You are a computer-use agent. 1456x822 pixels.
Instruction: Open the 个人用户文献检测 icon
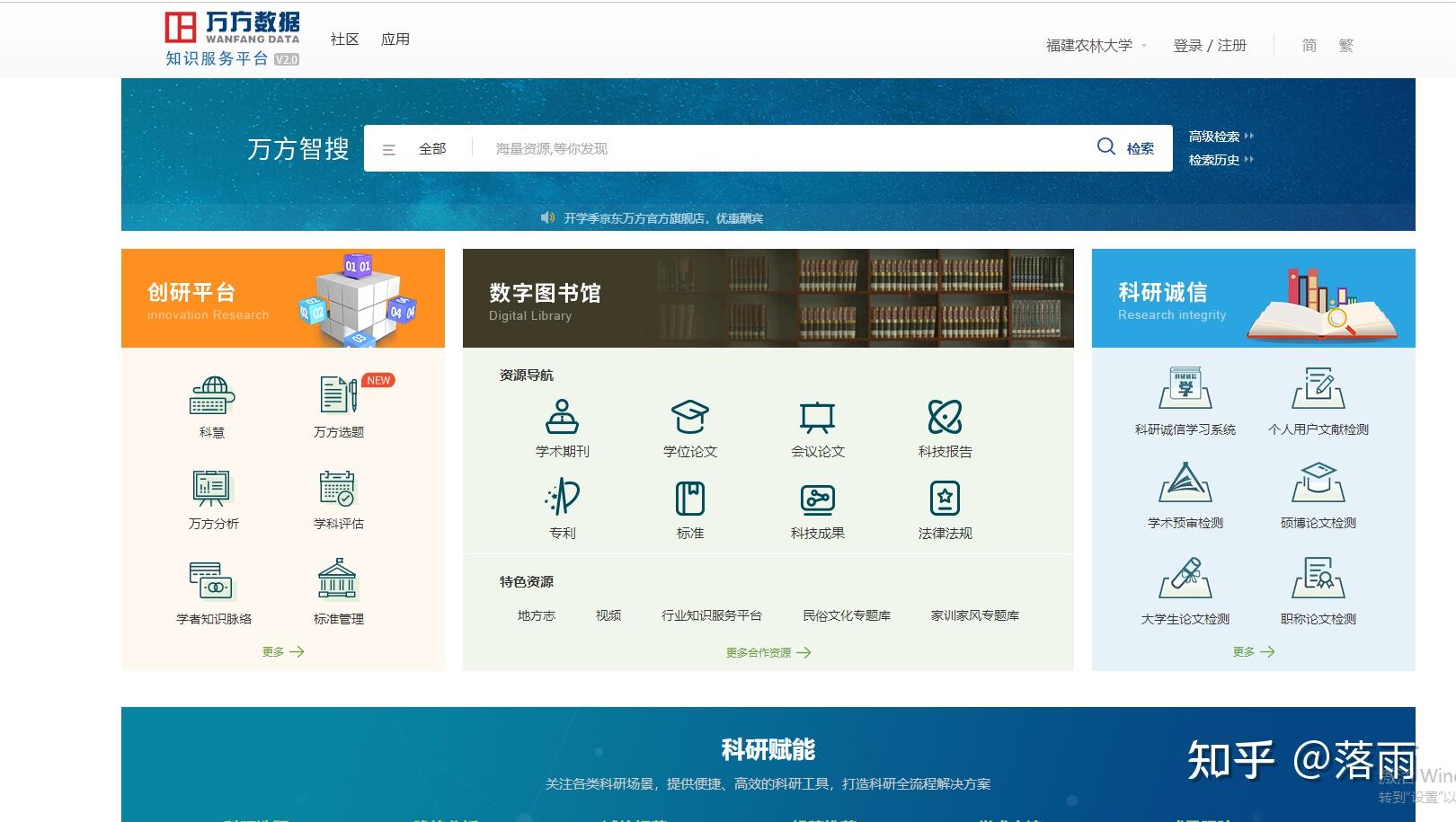[x=1318, y=388]
